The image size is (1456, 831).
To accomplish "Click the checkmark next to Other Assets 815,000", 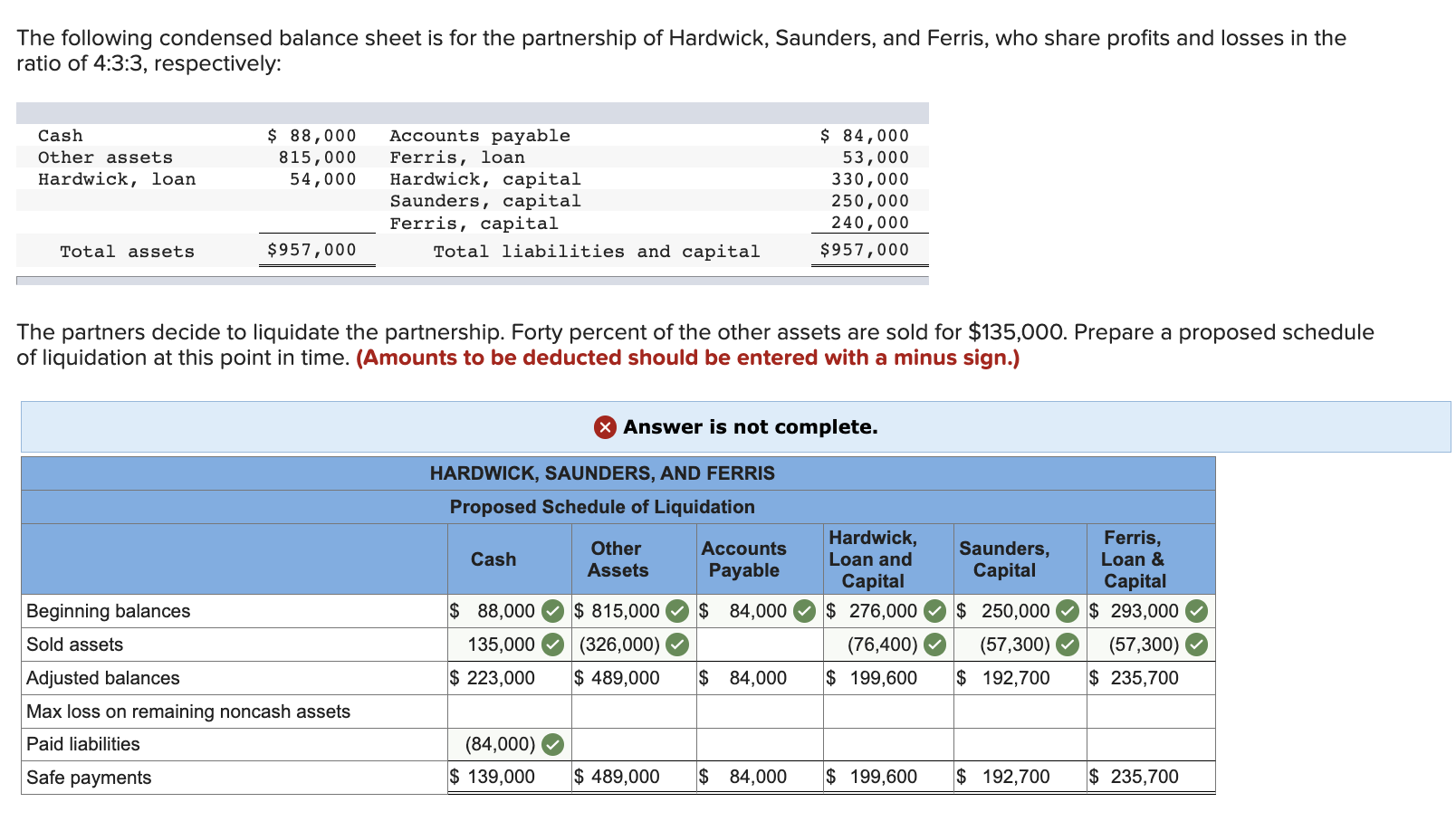I will pos(677,611).
